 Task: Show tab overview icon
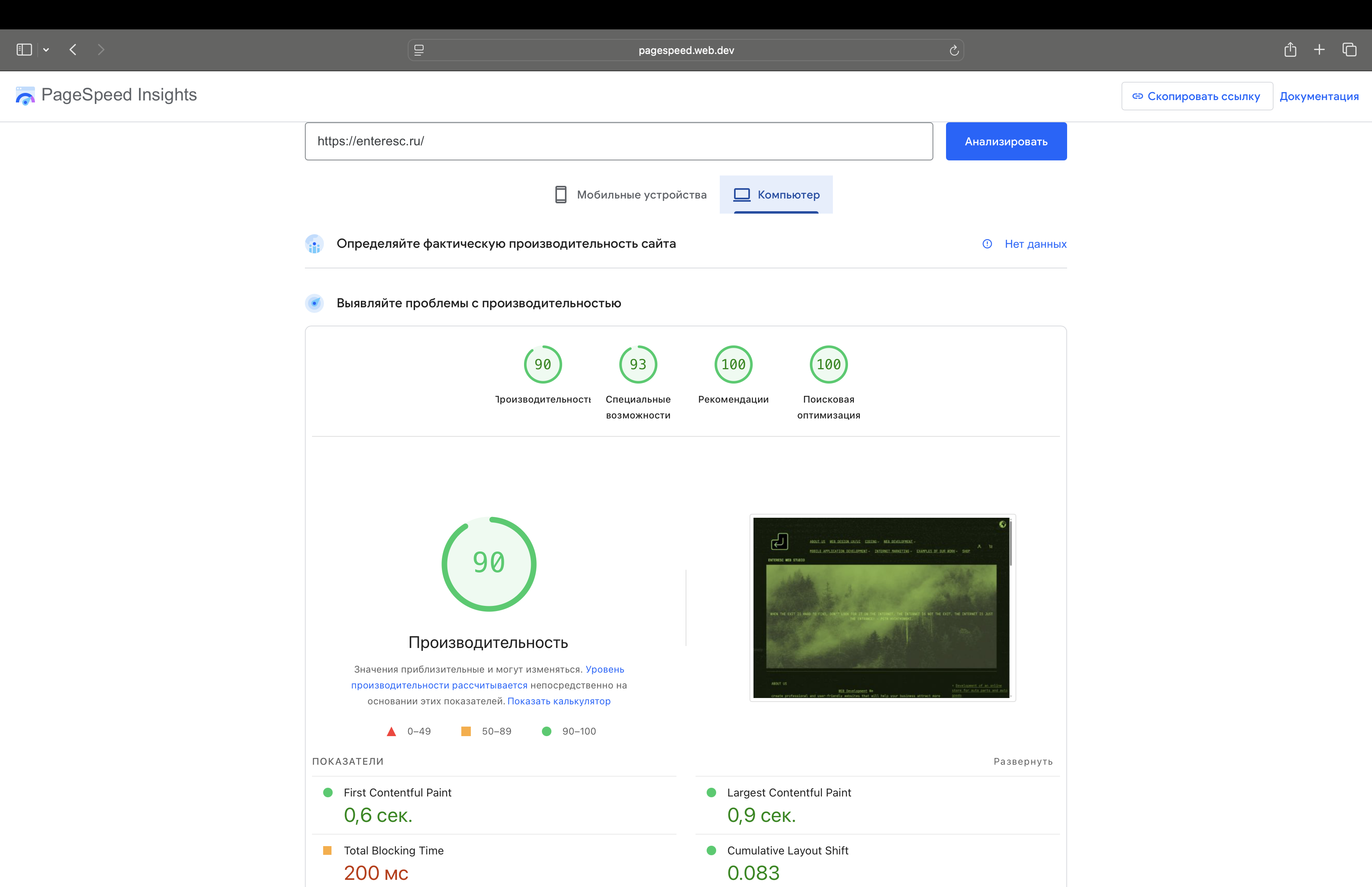coord(1349,50)
